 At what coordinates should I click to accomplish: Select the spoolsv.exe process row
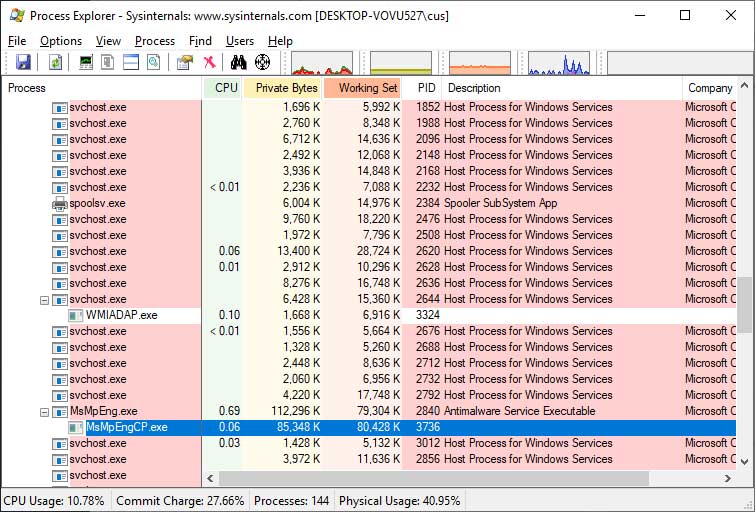click(x=97, y=203)
